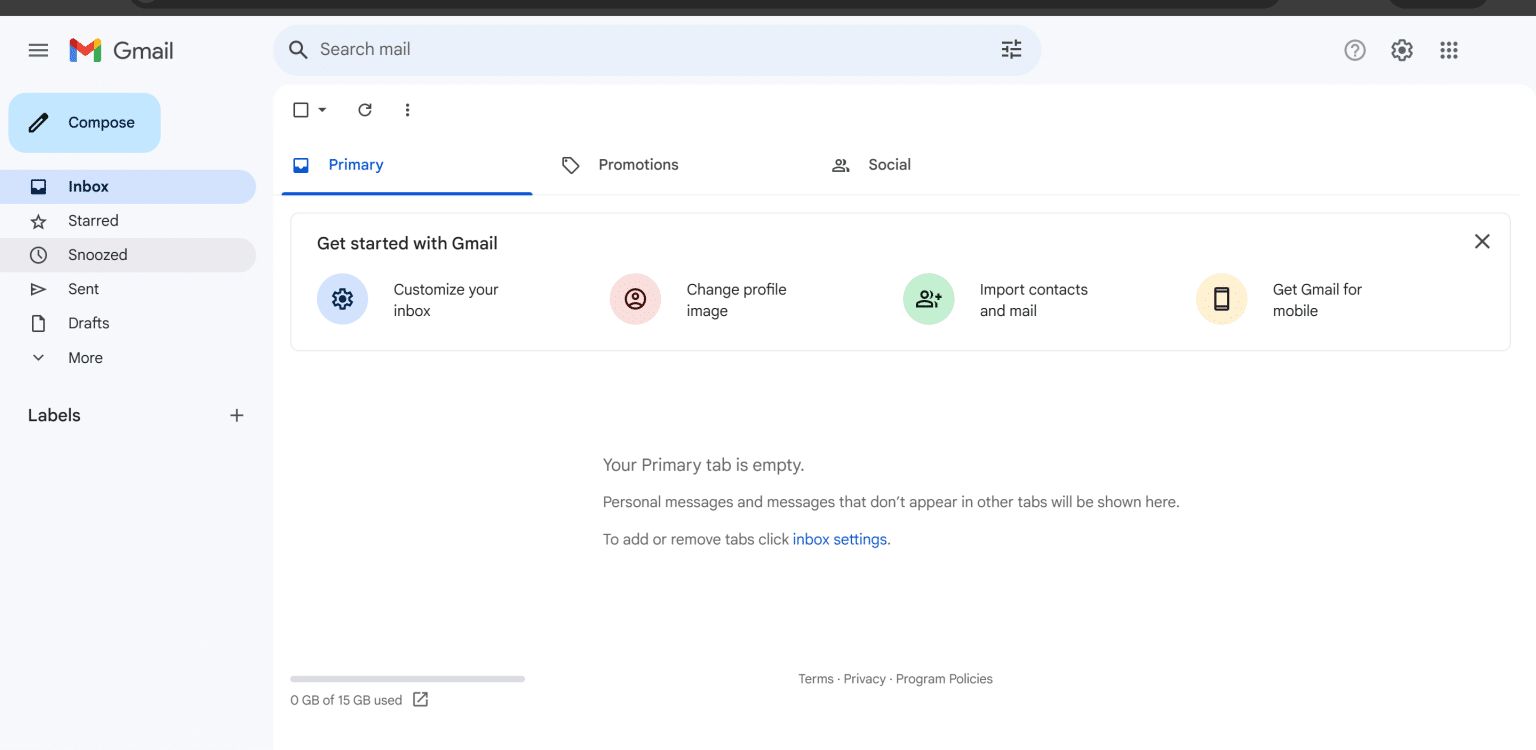Click the 0 GB of 15 GB used text
This screenshot has width=1536, height=750.
click(x=346, y=700)
